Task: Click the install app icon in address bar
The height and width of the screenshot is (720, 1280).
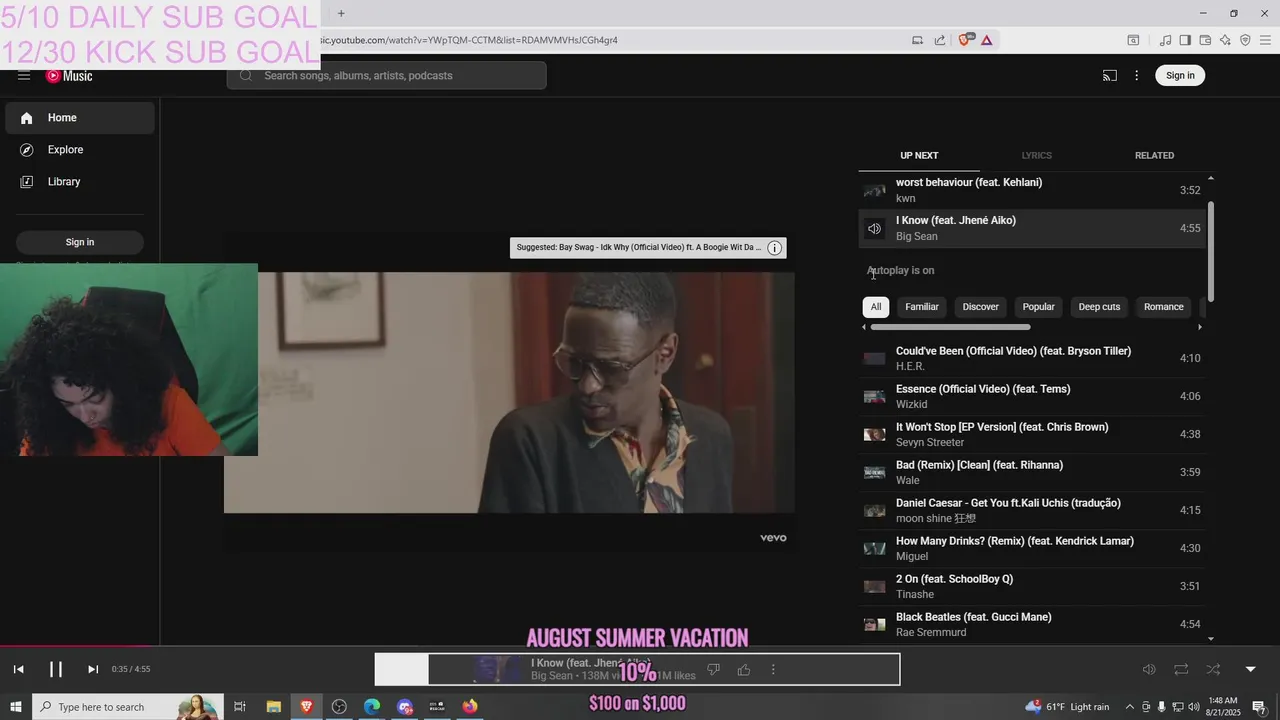Action: pos(917,40)
